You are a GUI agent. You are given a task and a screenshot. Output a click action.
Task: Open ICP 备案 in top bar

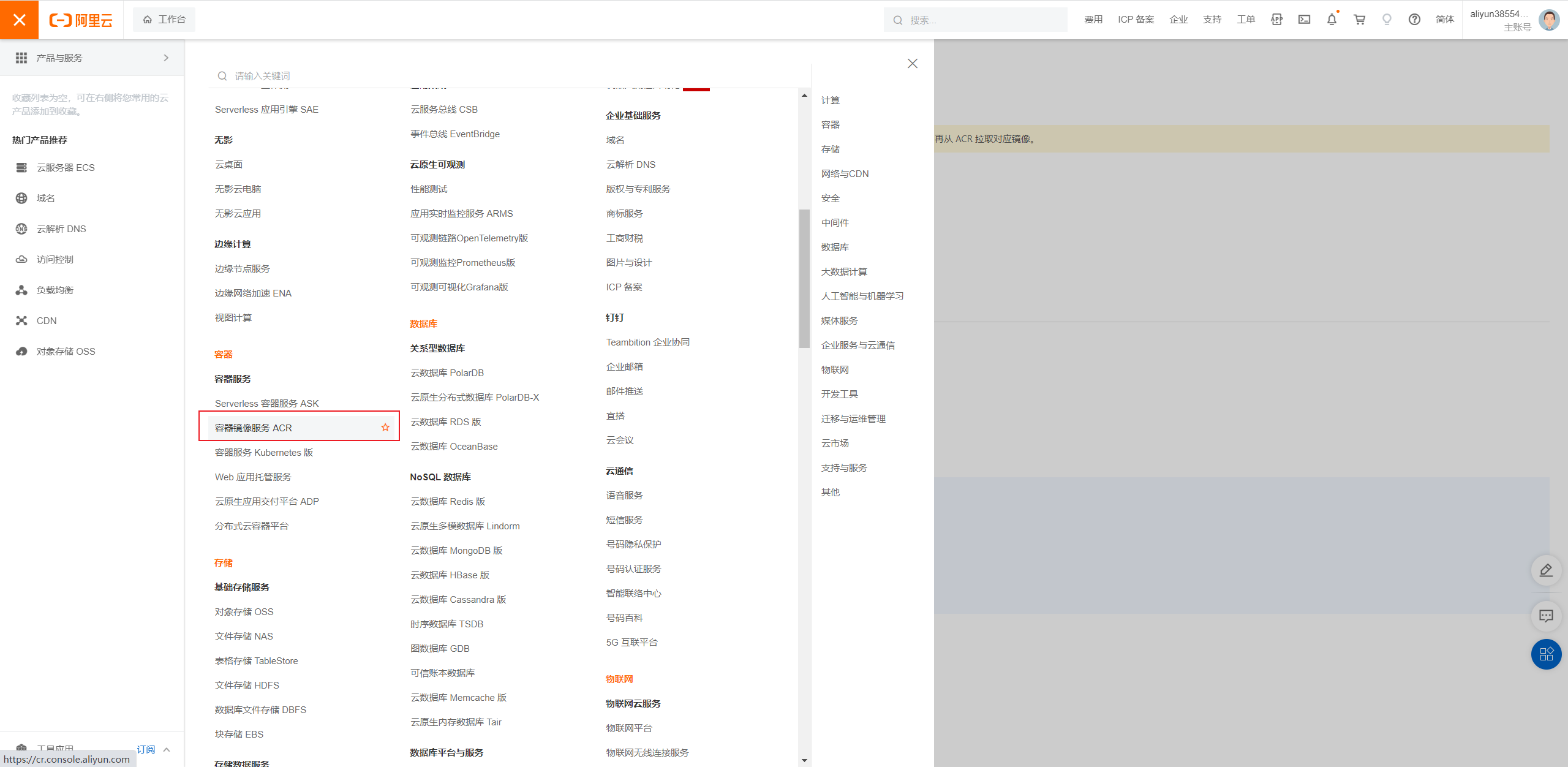coord(1136,20)
